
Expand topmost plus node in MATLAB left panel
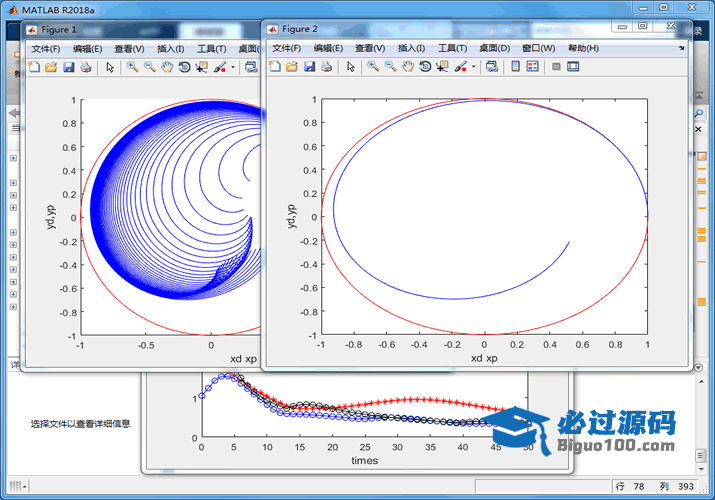tap(13, 158)
